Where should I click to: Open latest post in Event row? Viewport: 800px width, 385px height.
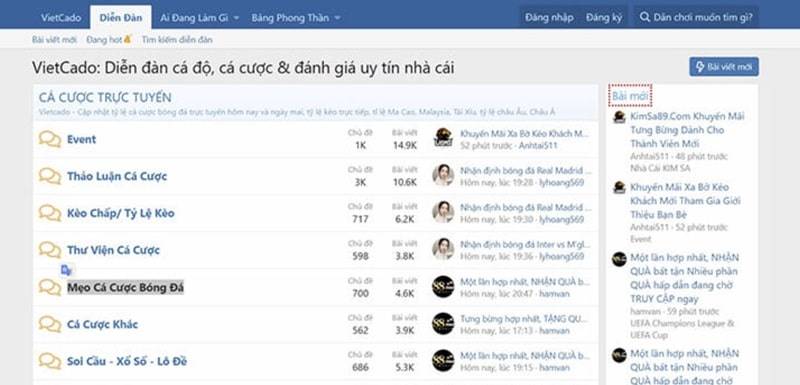click(x=524, y=134)
